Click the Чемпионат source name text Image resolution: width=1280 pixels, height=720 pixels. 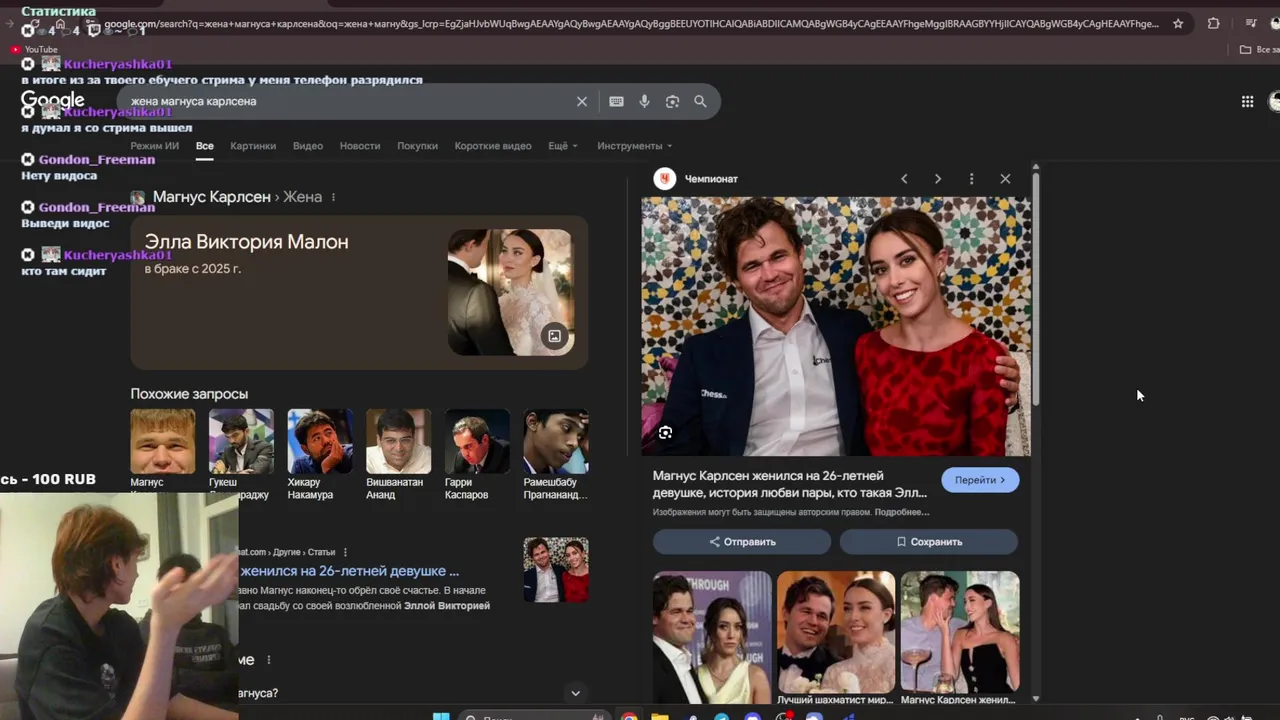(711, 179)
